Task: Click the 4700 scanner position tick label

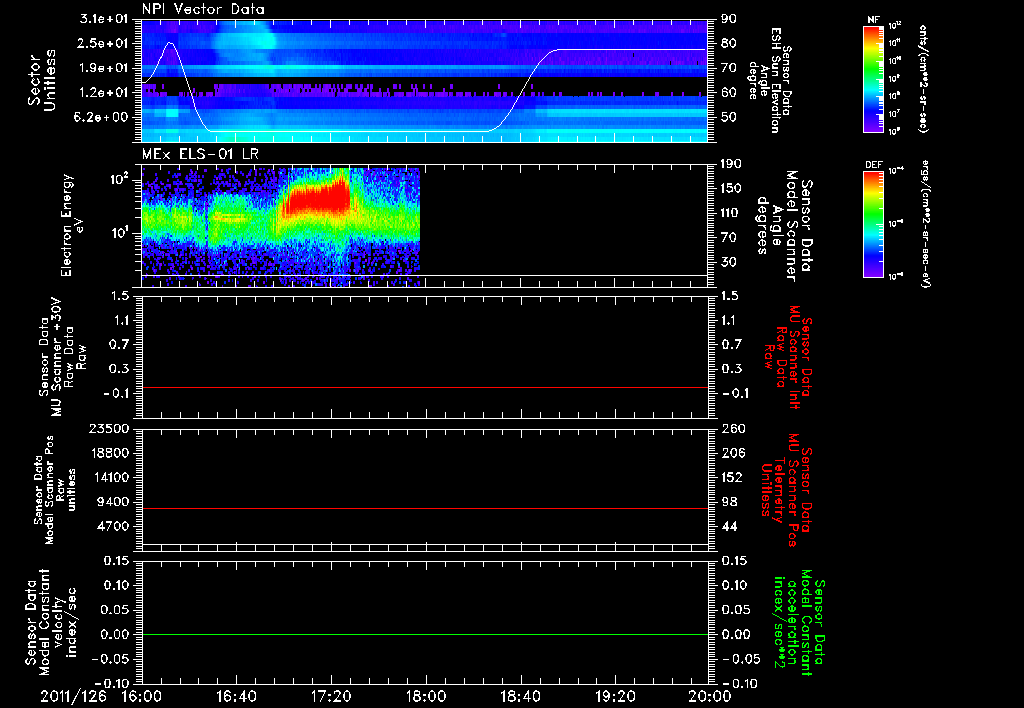Action: pos(114,526)
